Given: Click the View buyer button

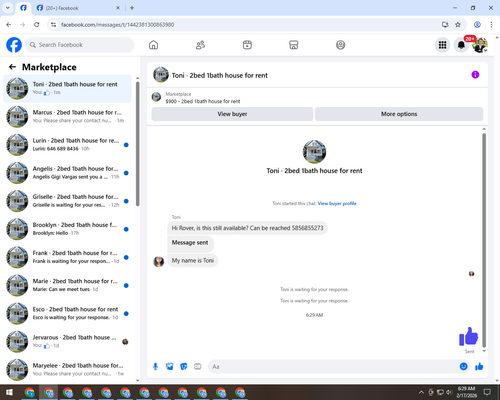Looking at the screenshot, I should (232, 114).
